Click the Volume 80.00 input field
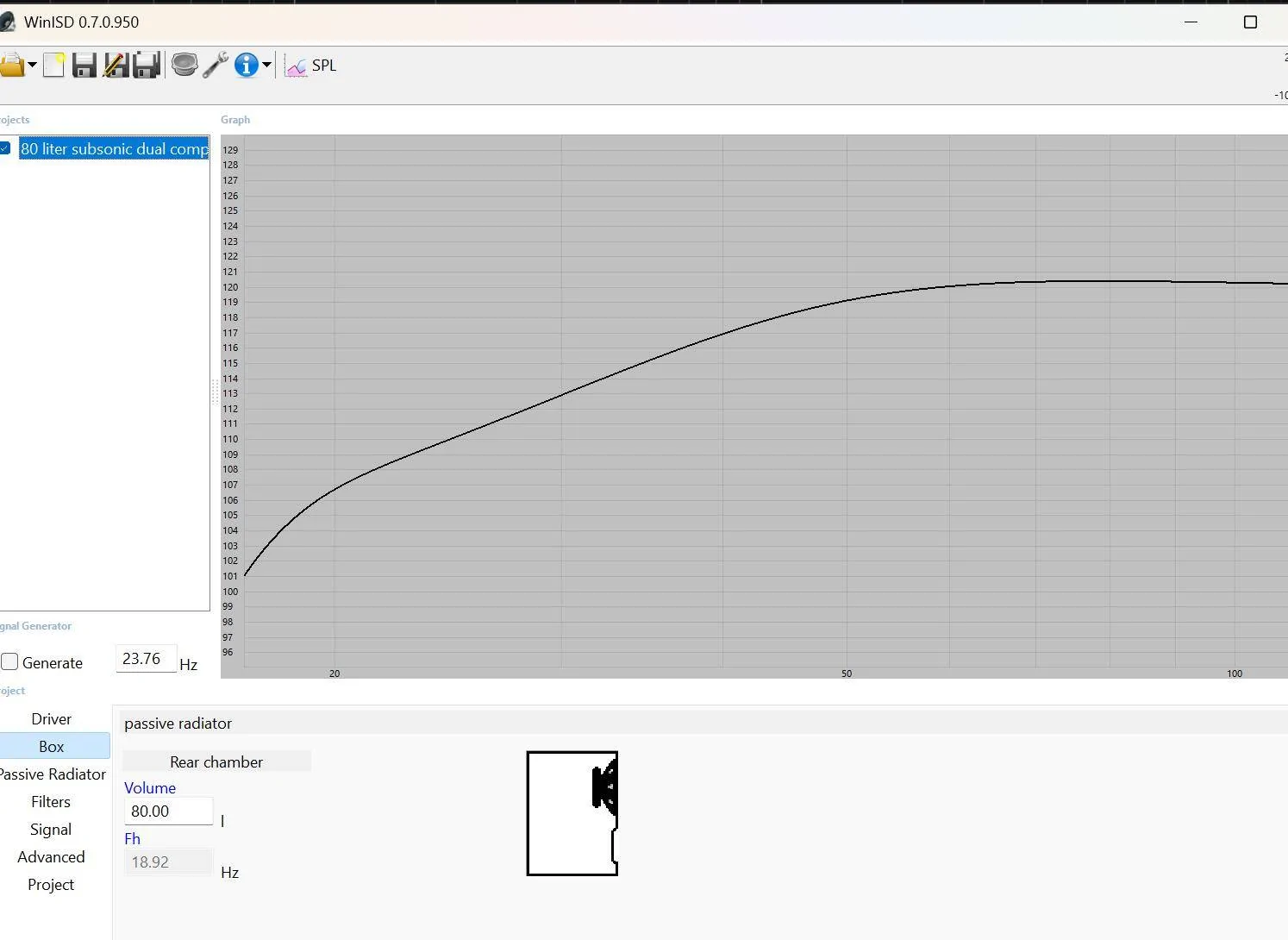 [168, 811]
